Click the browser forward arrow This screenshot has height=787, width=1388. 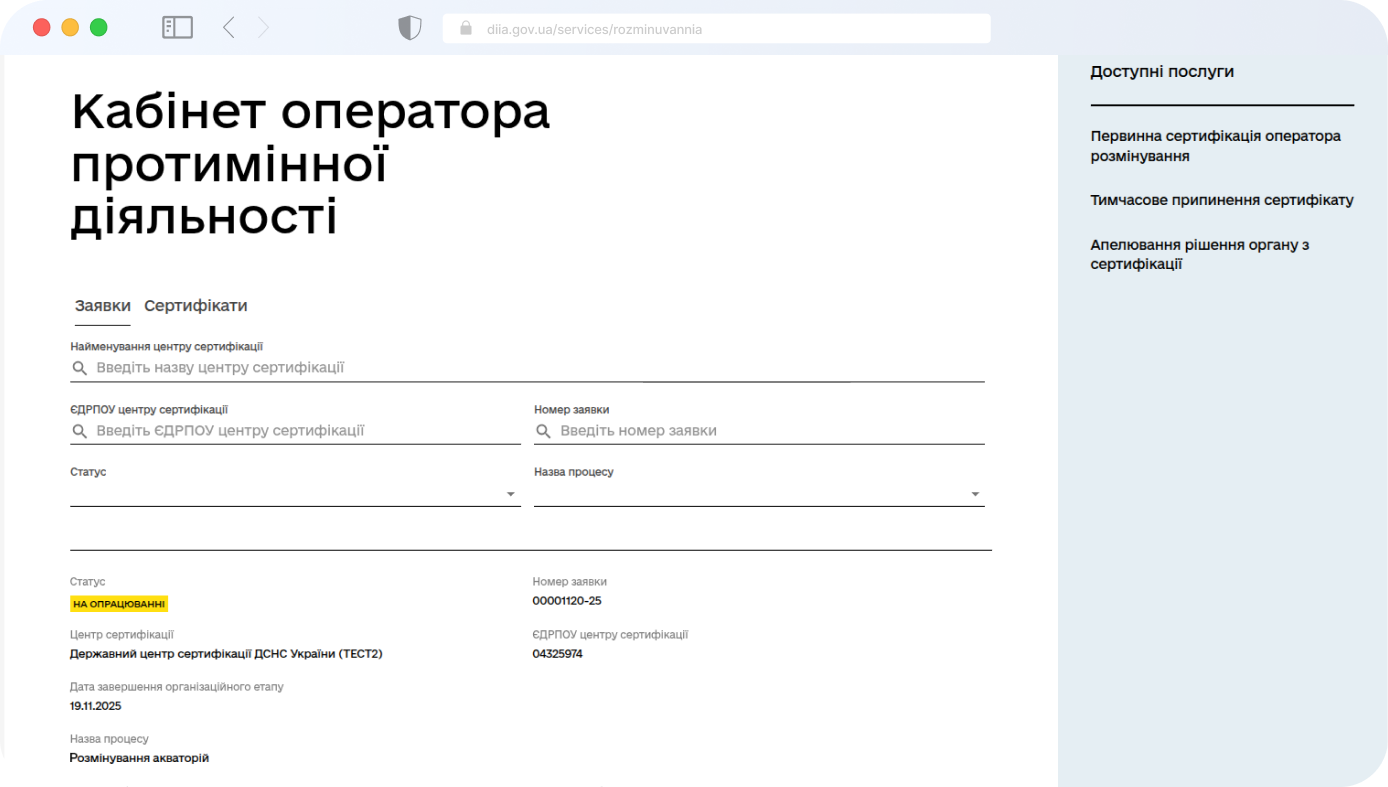tap(263, 28)
